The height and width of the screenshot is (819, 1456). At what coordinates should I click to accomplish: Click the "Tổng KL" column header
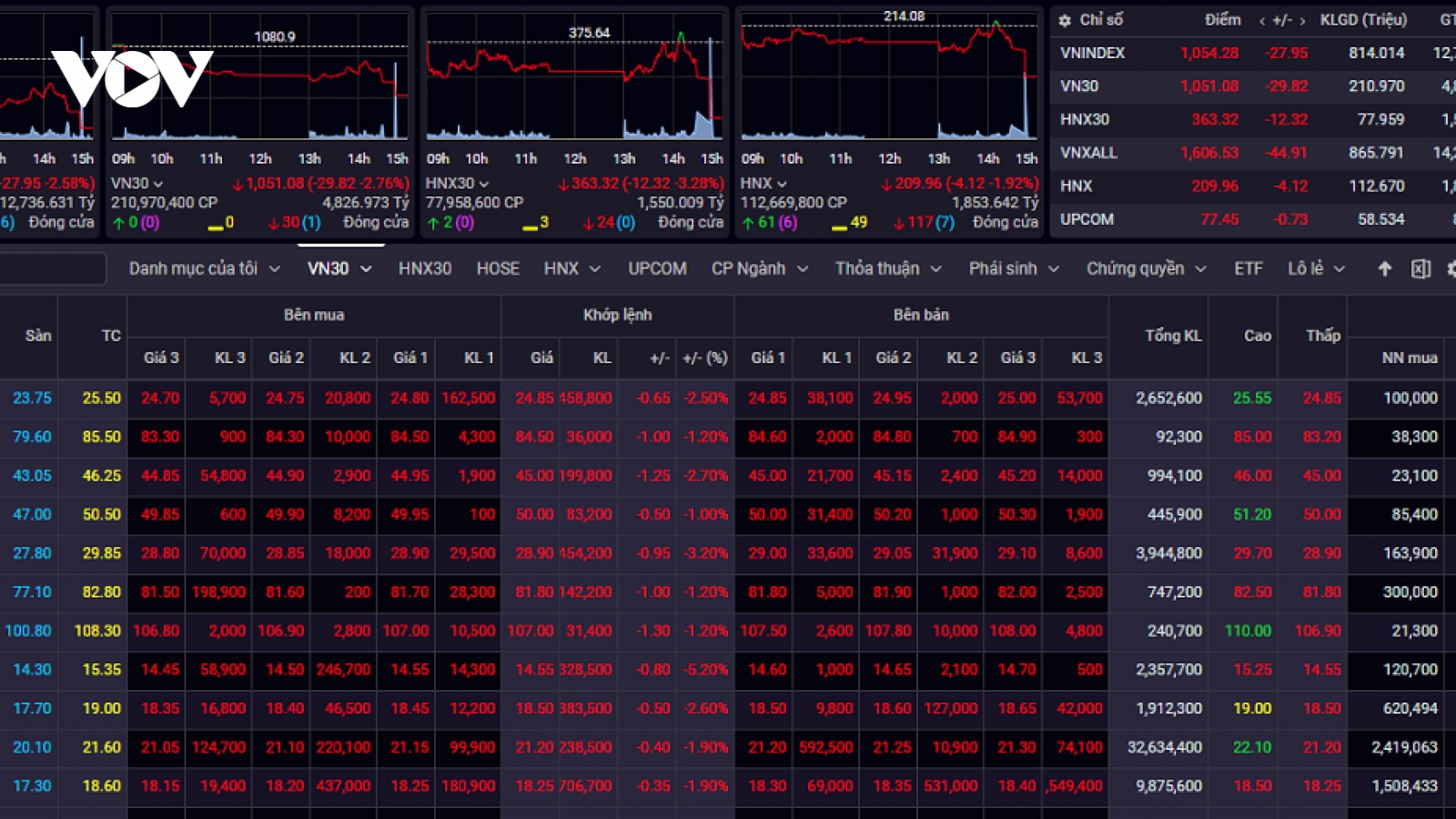coord(1173,336)
